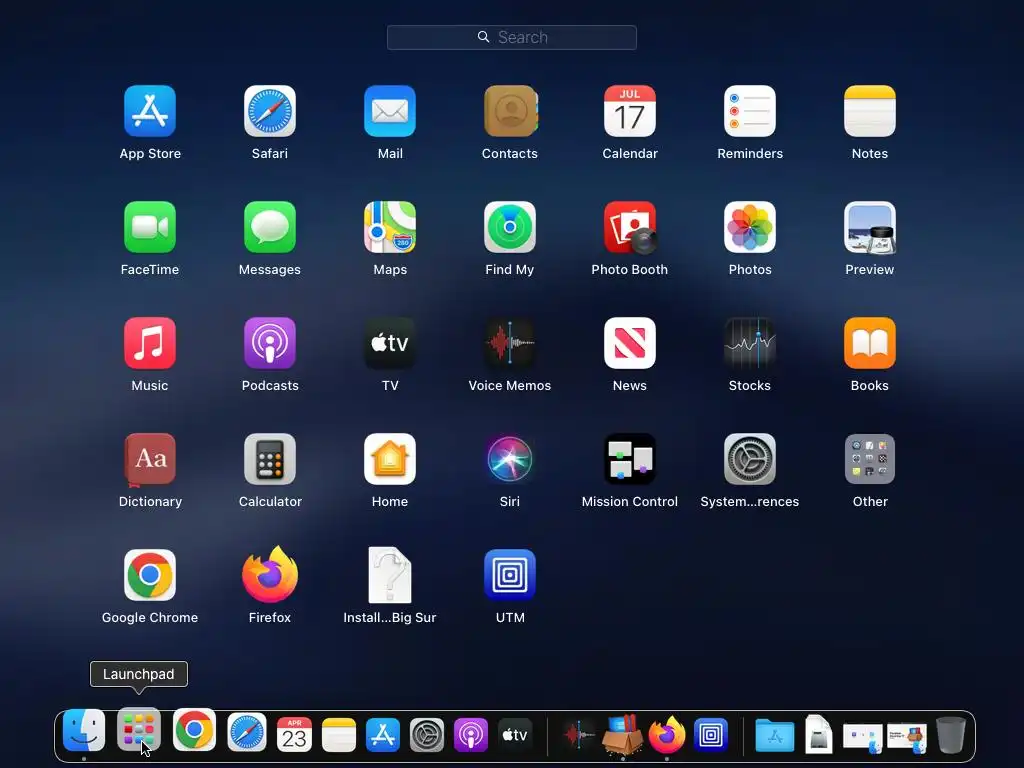Launch the Reminders app
Screen dimensions: 1024x768
750,111
